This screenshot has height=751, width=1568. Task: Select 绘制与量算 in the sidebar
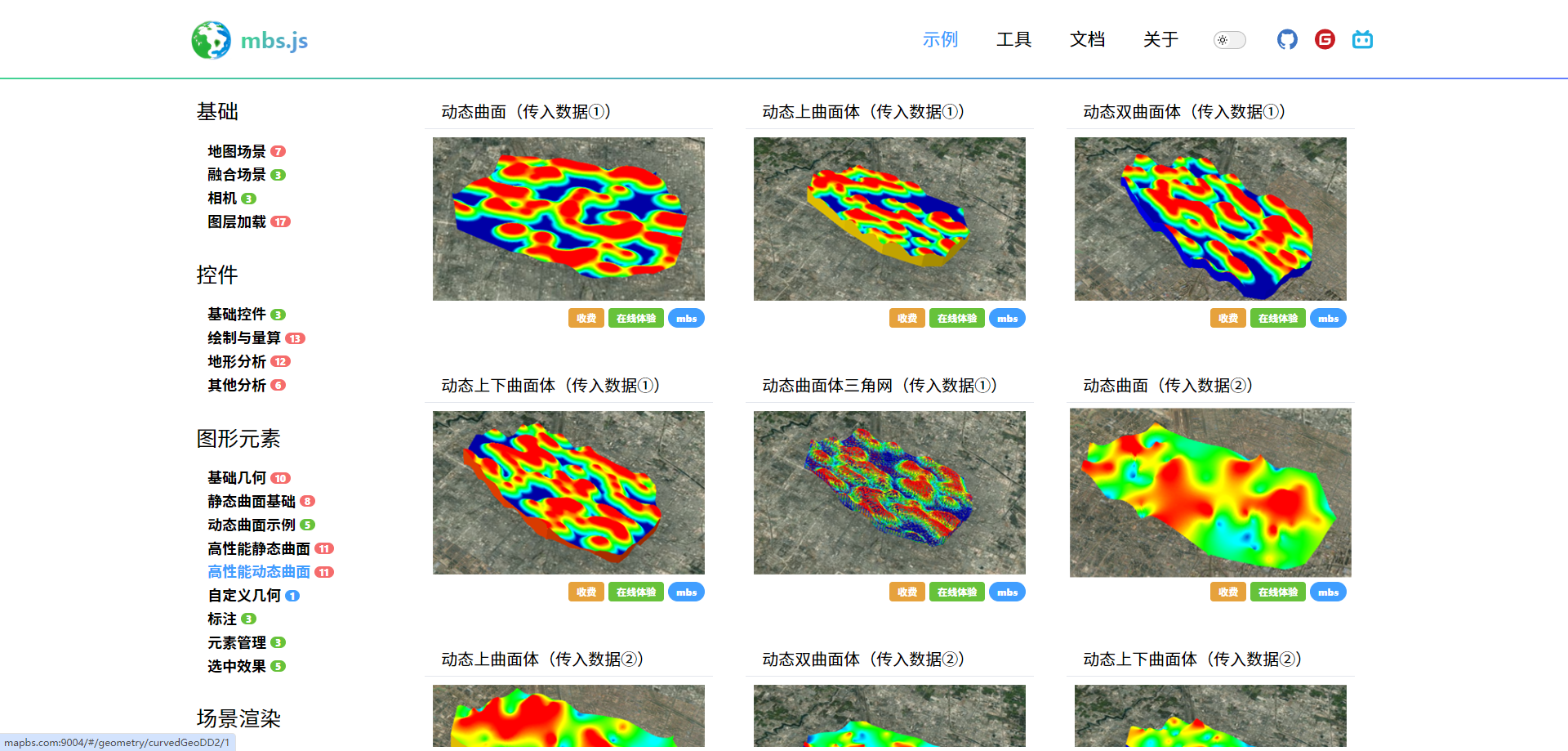point(244,338)
